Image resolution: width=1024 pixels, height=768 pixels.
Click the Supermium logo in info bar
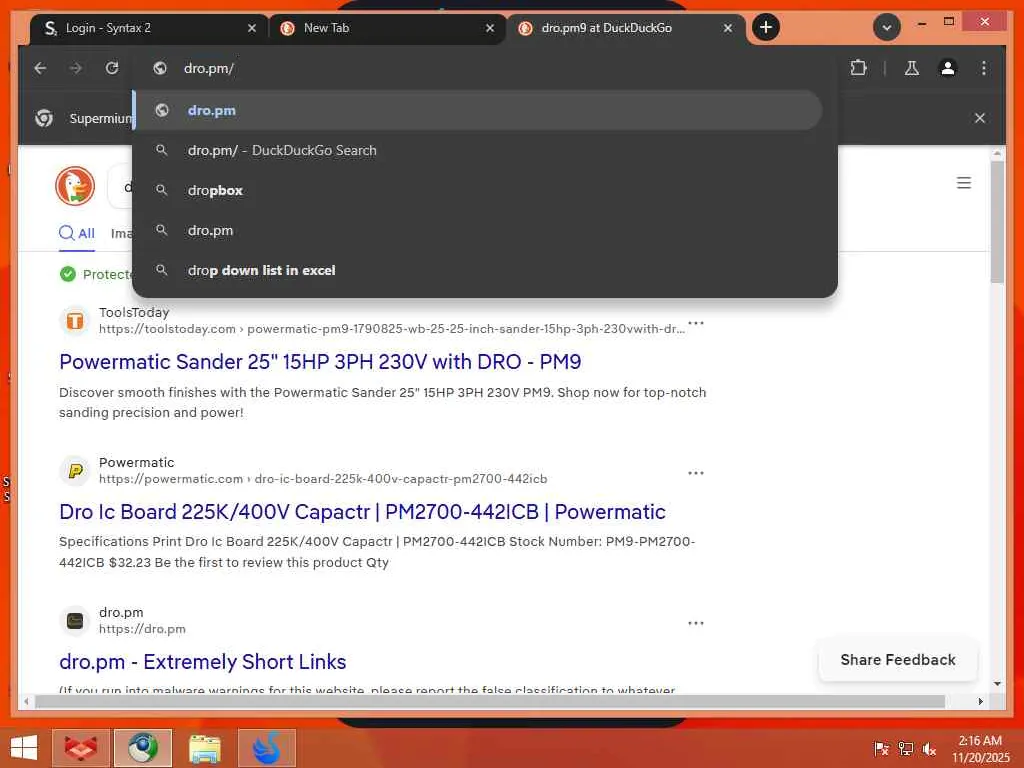click(44, 118)
